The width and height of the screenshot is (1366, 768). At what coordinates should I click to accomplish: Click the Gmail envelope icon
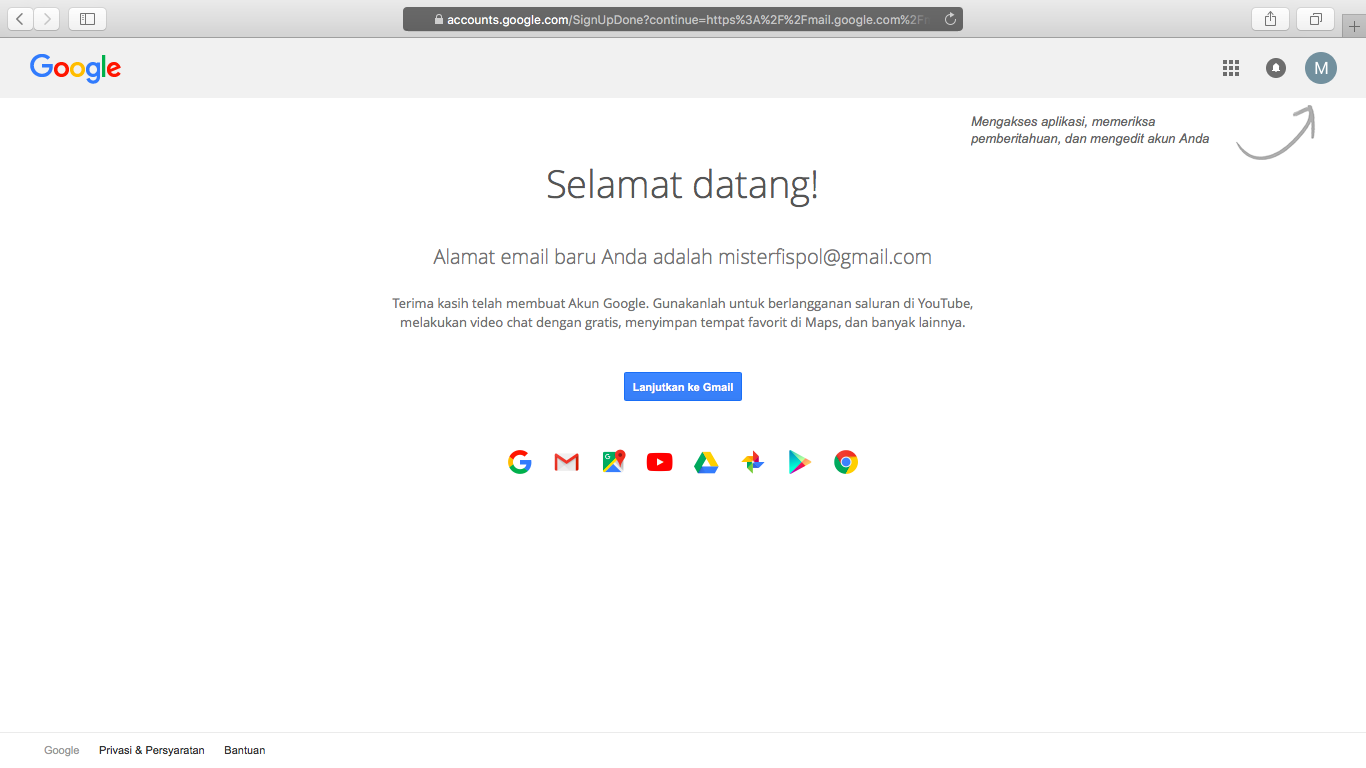pyautogui.click(x=567, y=462)
